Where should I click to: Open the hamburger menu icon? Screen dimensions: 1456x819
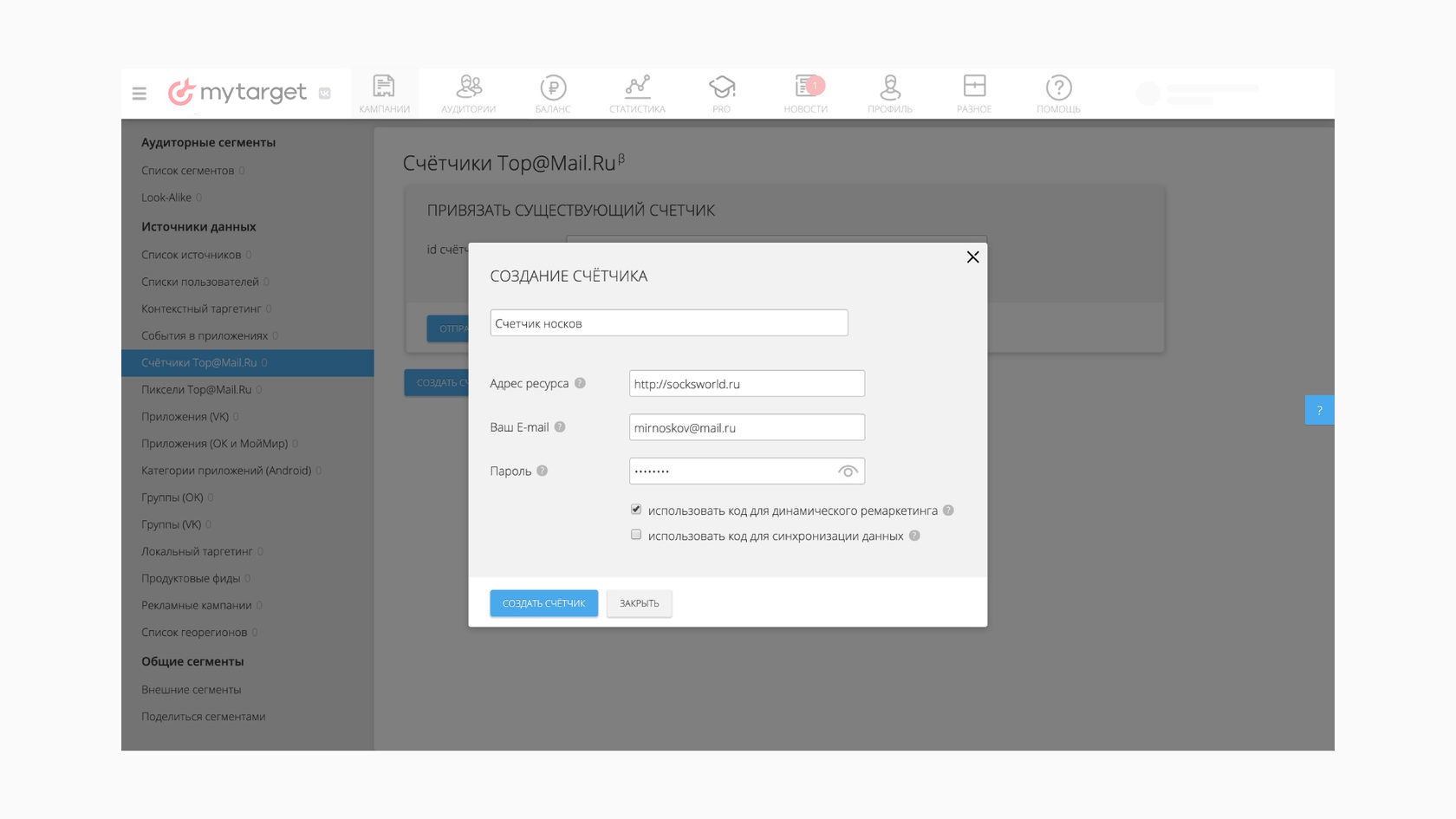[139, 93]
